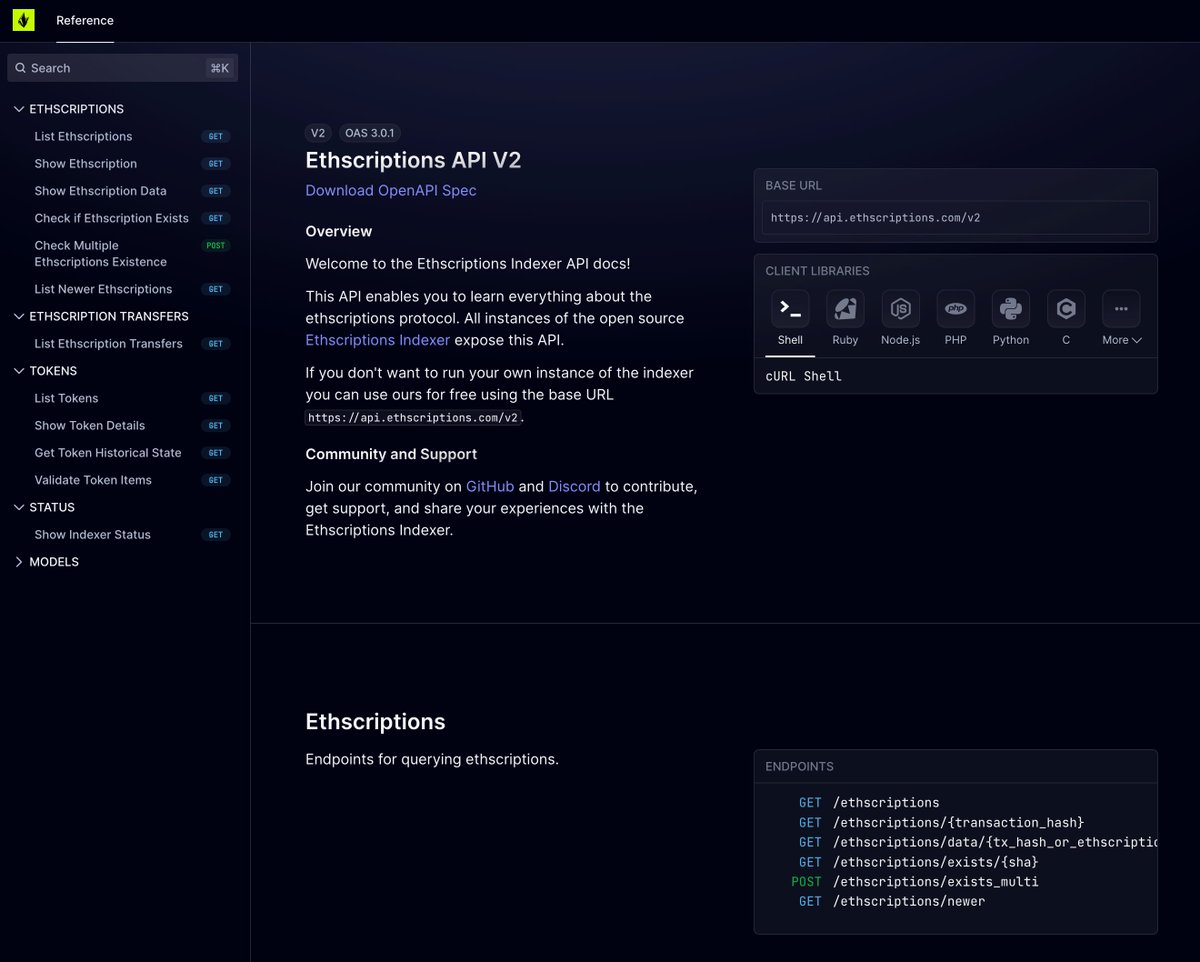Open GET /ethscriptions/{transaction_hash} endpoint

941,822
